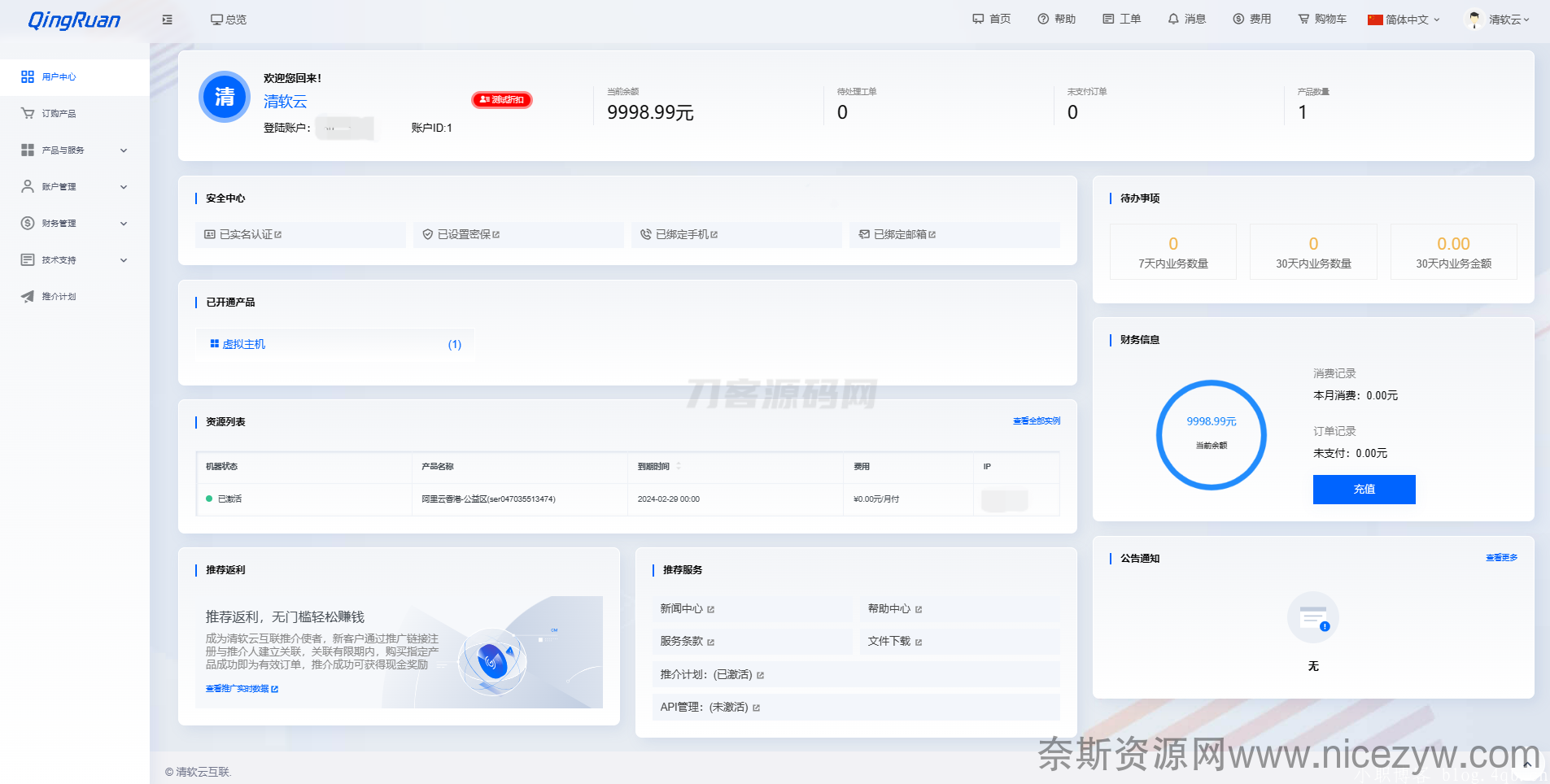1550x784 pixels.
Task: Click the 财务管理 coin icon
Action: (x=28, y=224)
